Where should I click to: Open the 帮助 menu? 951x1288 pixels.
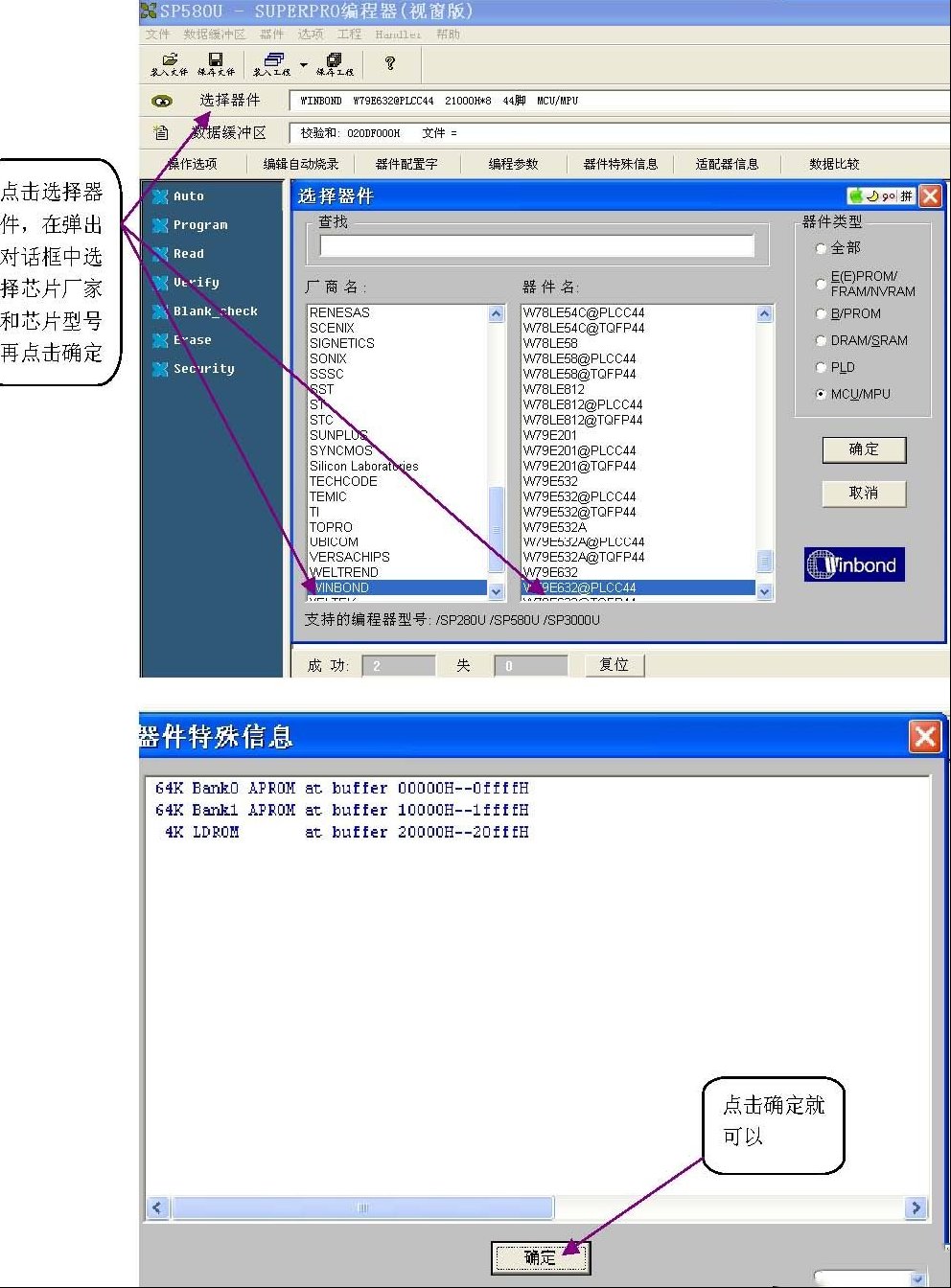point(448,34)
